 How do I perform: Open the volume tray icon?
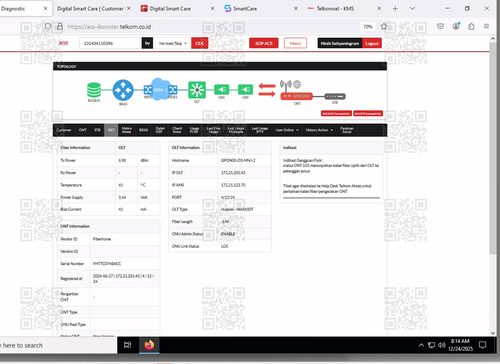[x=442, y=345]
